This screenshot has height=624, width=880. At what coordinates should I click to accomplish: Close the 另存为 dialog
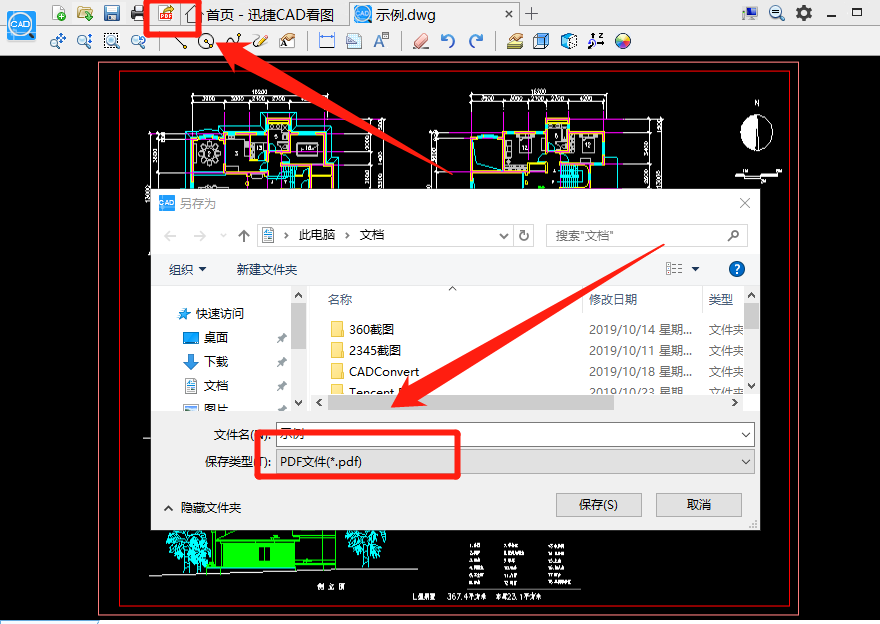click(x=744, y=203)
